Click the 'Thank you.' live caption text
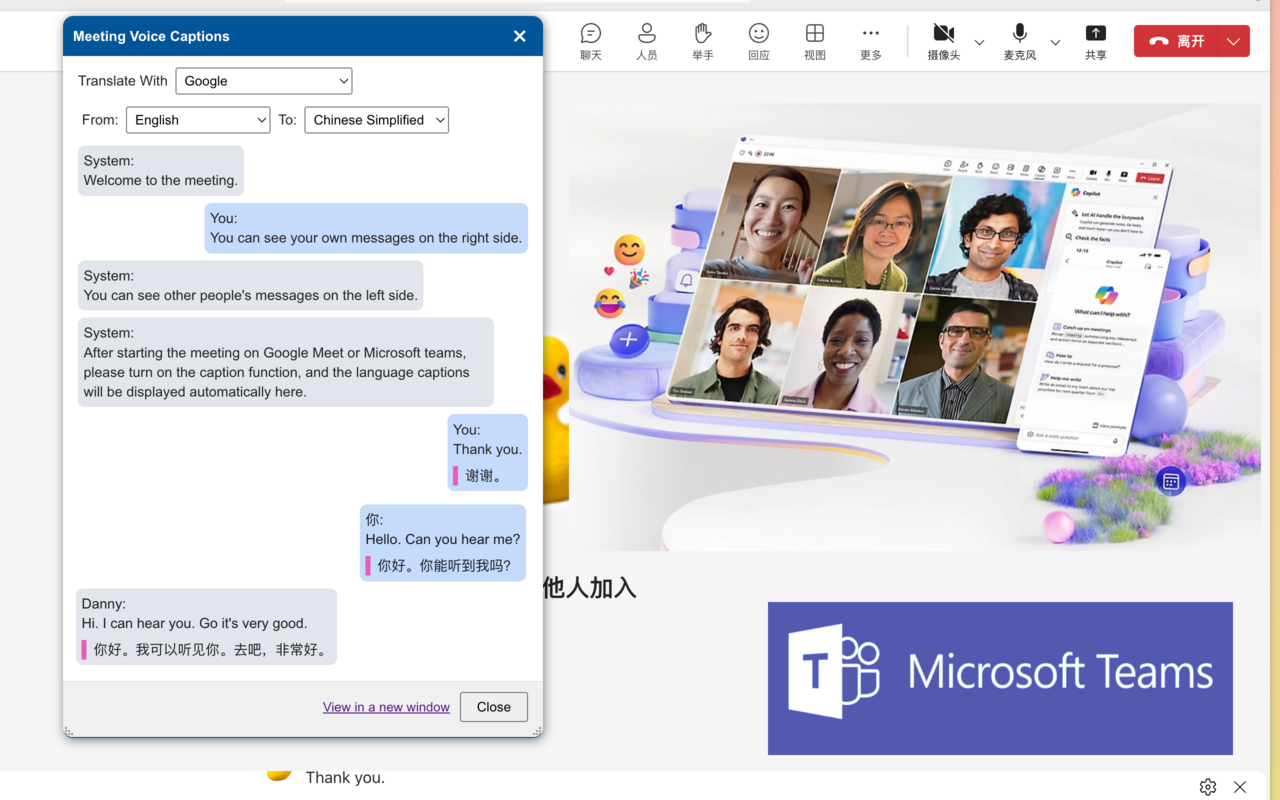1280x800 pixels. (345, 778)
